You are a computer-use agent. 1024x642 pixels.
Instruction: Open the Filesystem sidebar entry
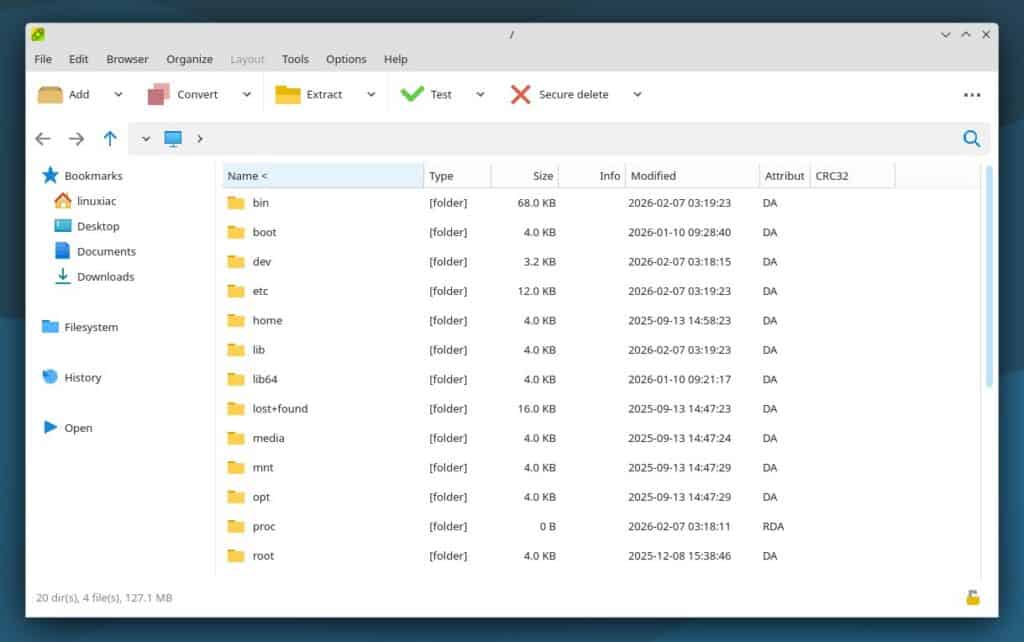[x=87, y=327]
